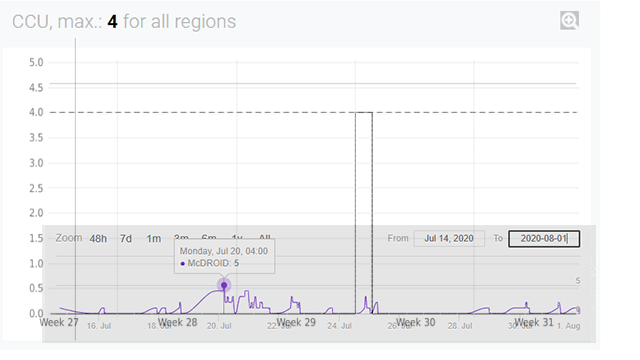Select the highlighted Jul 20 data point
The height and width of the screenshot is (360, 640).
tap(224, 285)
